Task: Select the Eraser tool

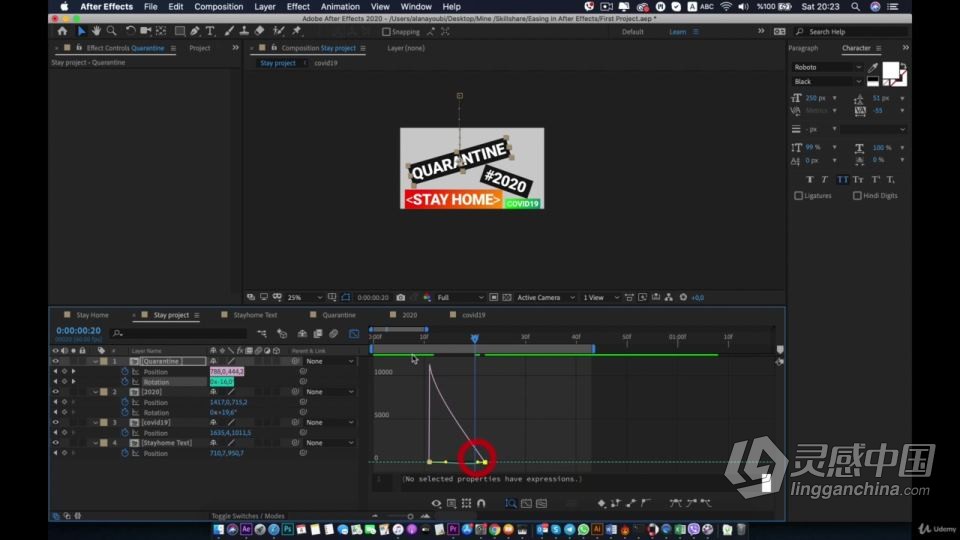Action: 260,31
